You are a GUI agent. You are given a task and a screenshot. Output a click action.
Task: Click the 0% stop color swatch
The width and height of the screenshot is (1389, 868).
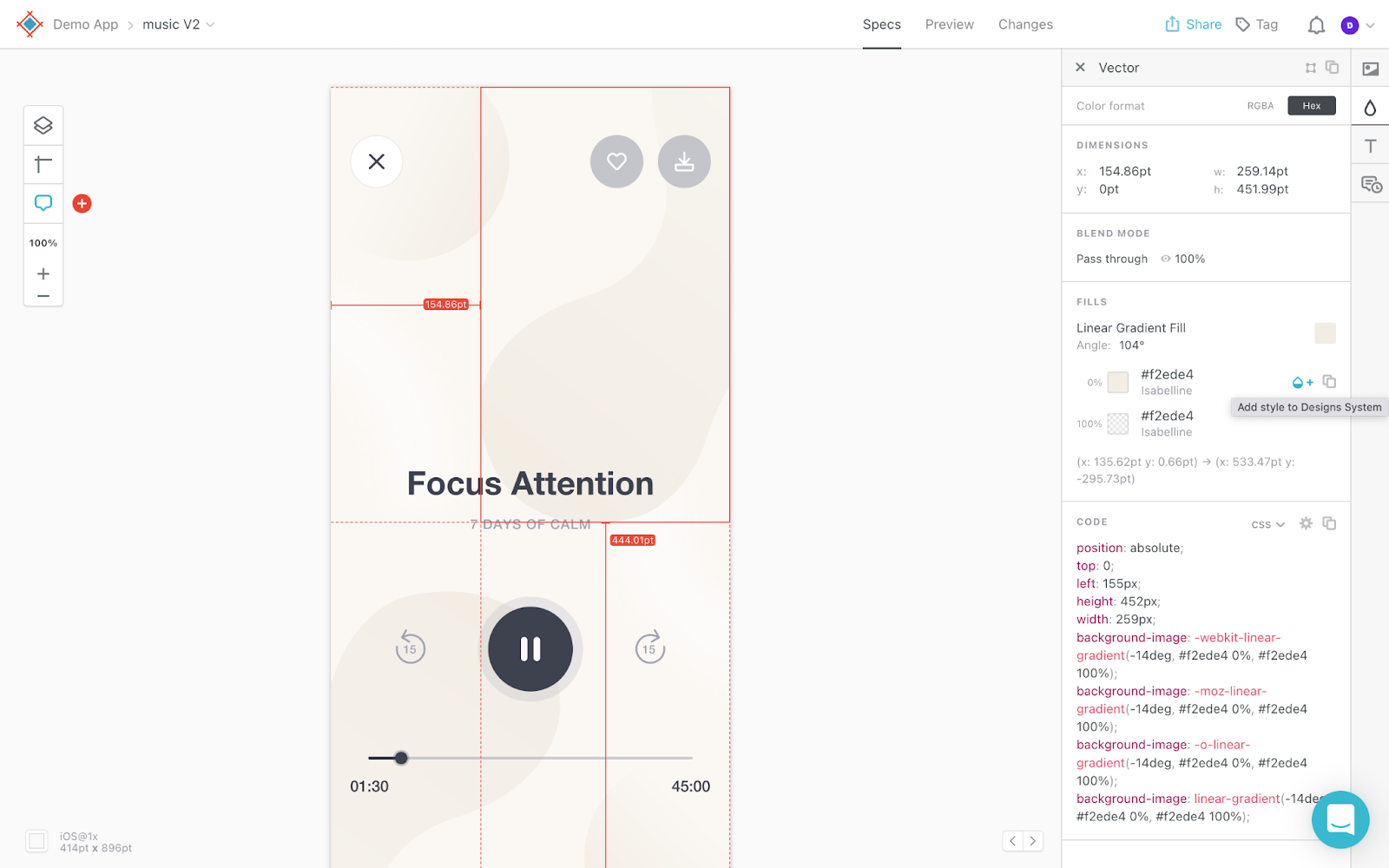click(1118, 382)
